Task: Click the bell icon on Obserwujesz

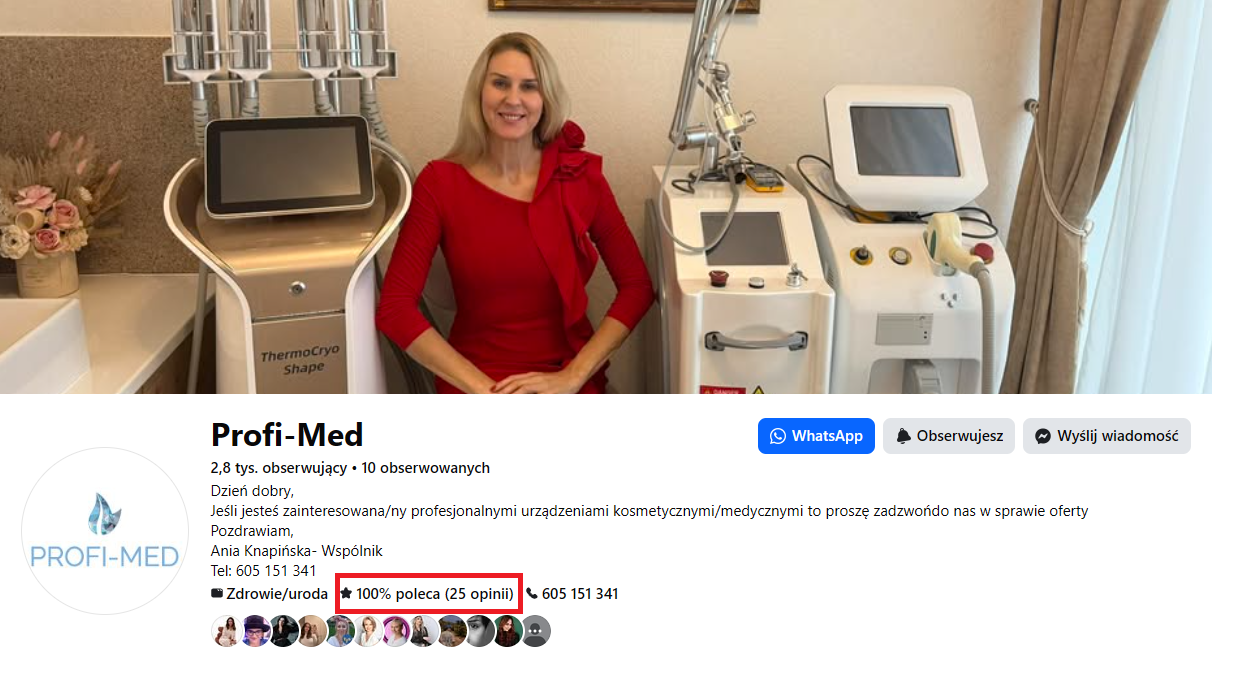Action: coord(903,436)
